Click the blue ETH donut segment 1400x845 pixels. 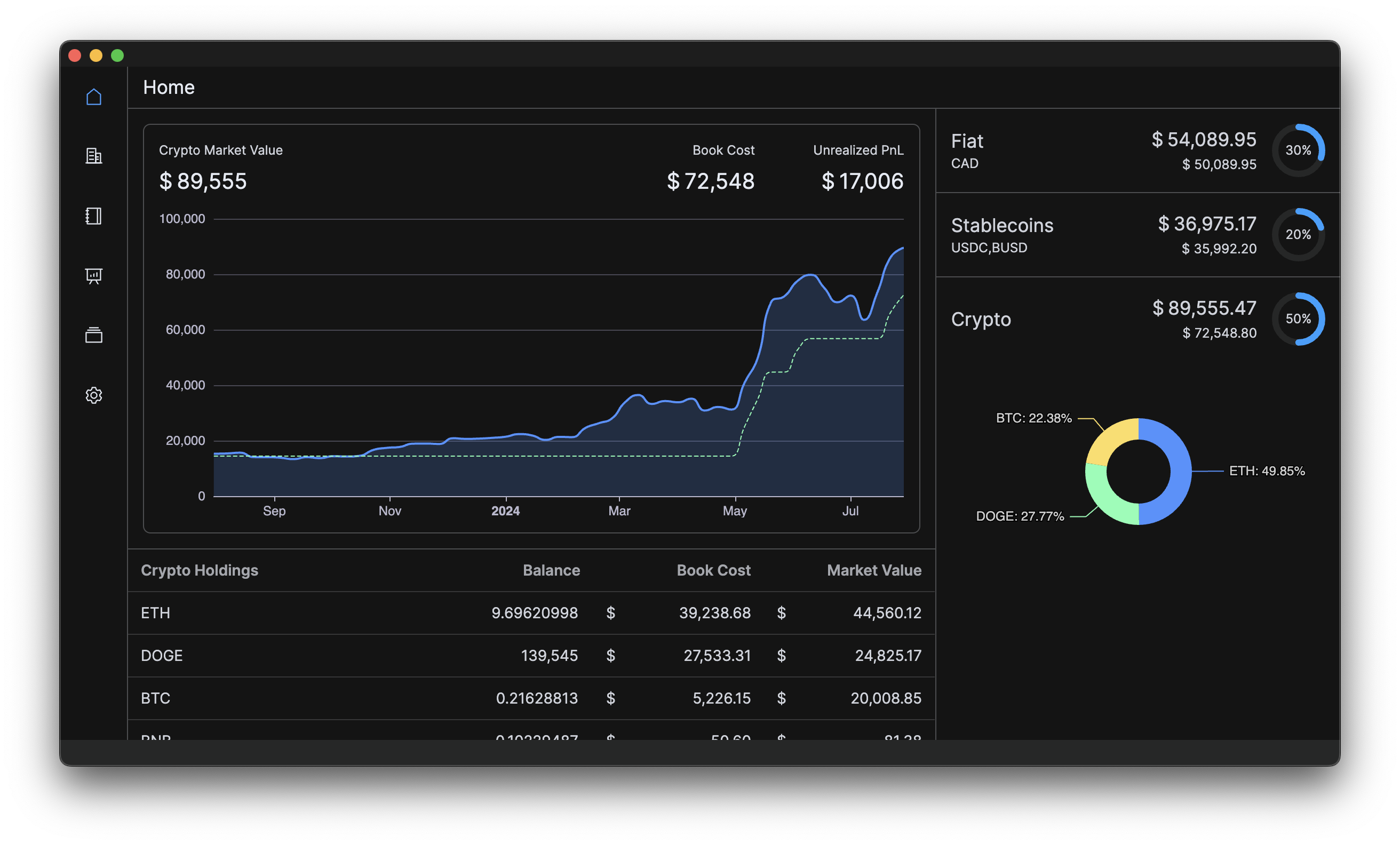[1180, 472]
